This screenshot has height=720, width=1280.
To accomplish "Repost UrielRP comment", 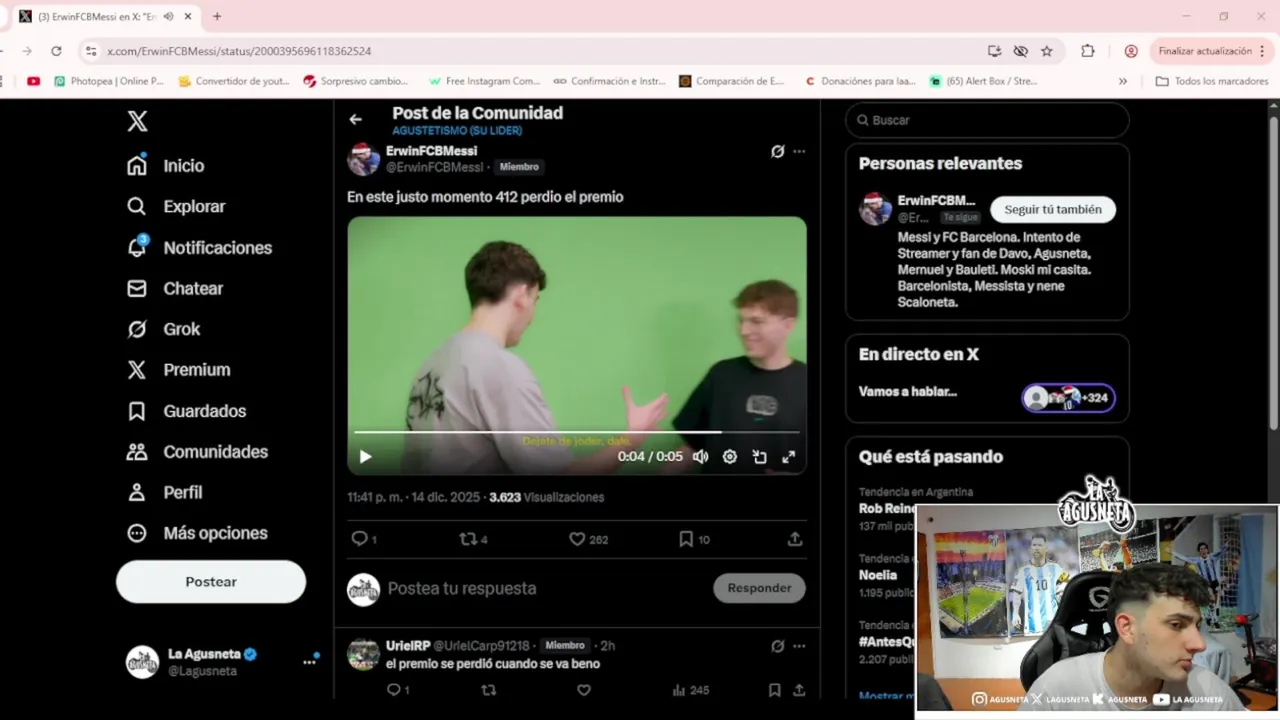I will (x=489, y=690).
